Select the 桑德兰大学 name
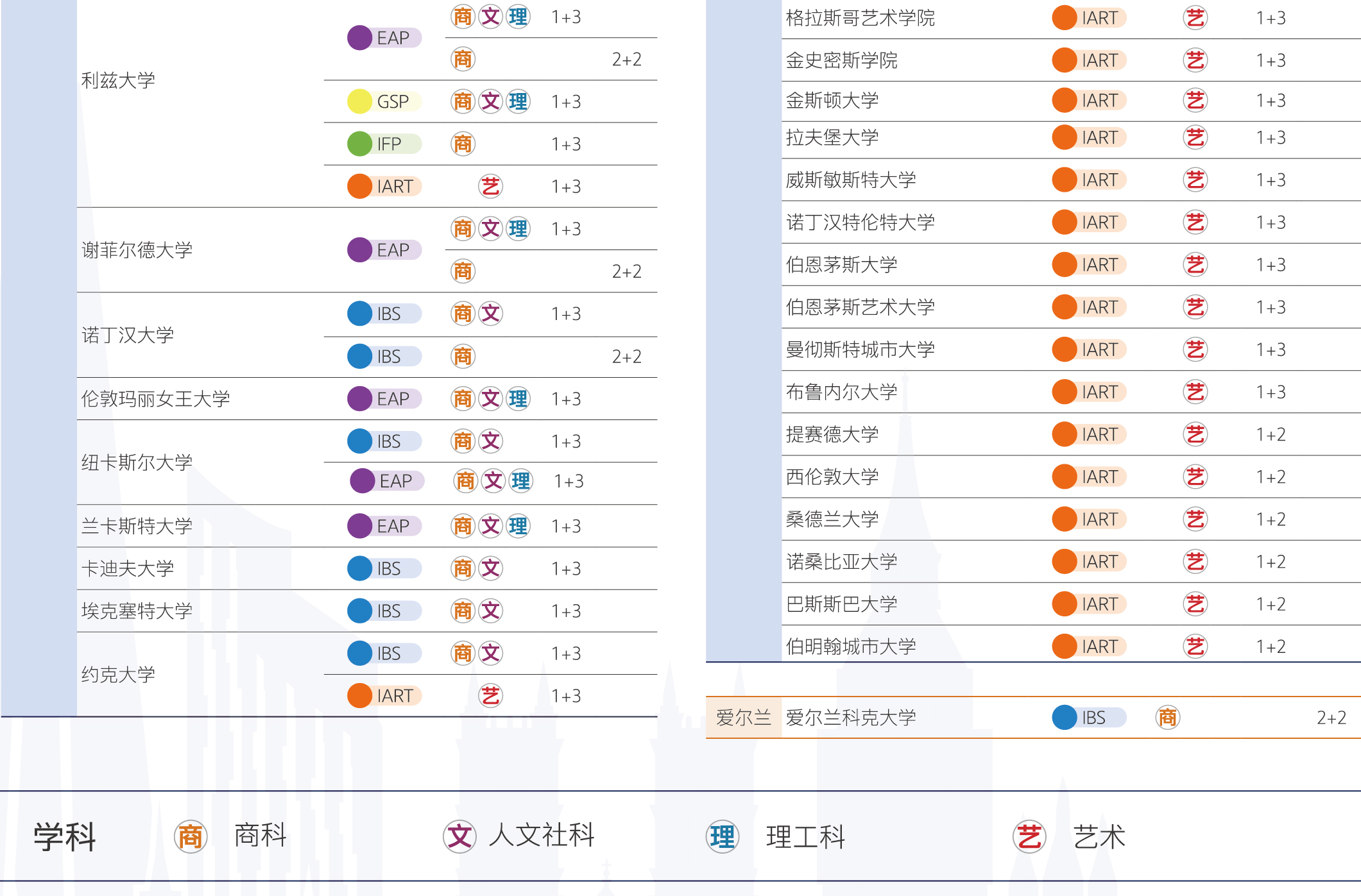The width and height of the screenshot is (1361, 896). coord(832,519)
